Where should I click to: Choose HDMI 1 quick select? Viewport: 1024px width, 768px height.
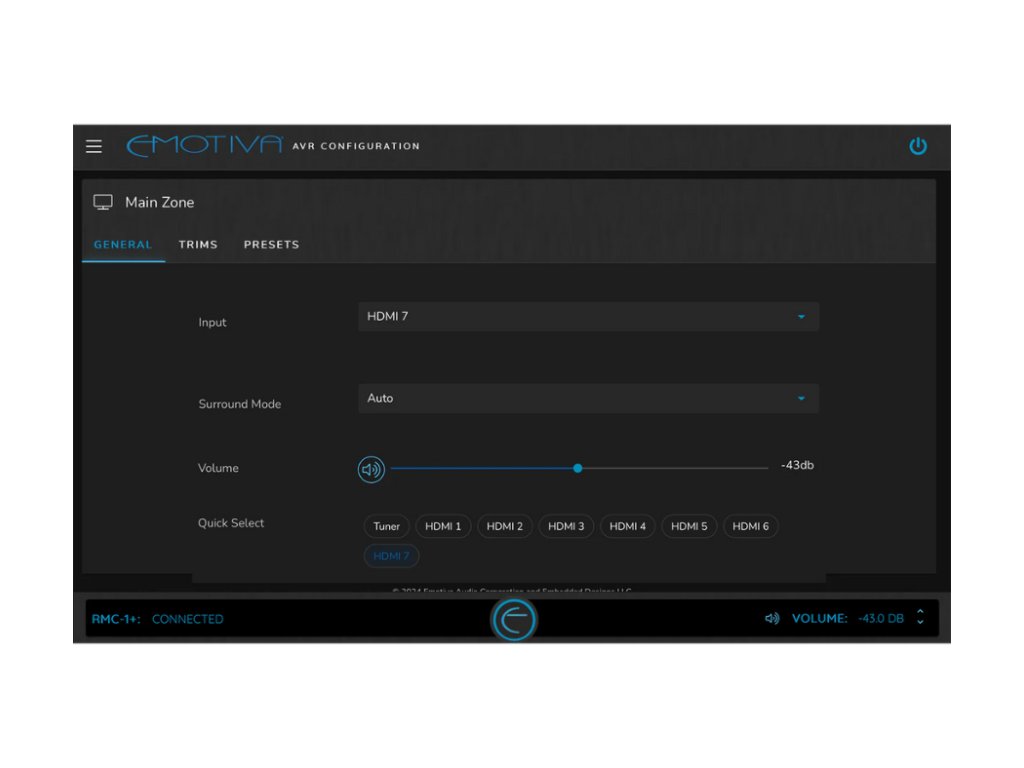click(x=443, y=527)
